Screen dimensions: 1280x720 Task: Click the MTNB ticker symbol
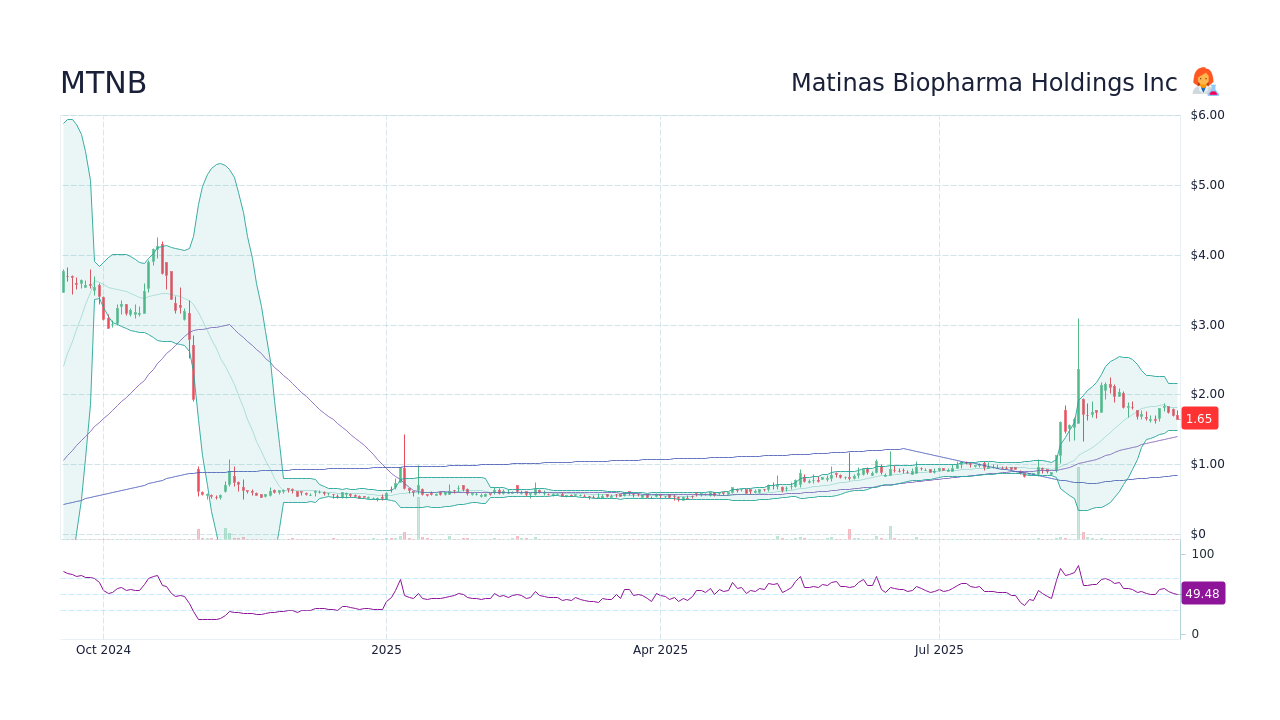(103, 83)
